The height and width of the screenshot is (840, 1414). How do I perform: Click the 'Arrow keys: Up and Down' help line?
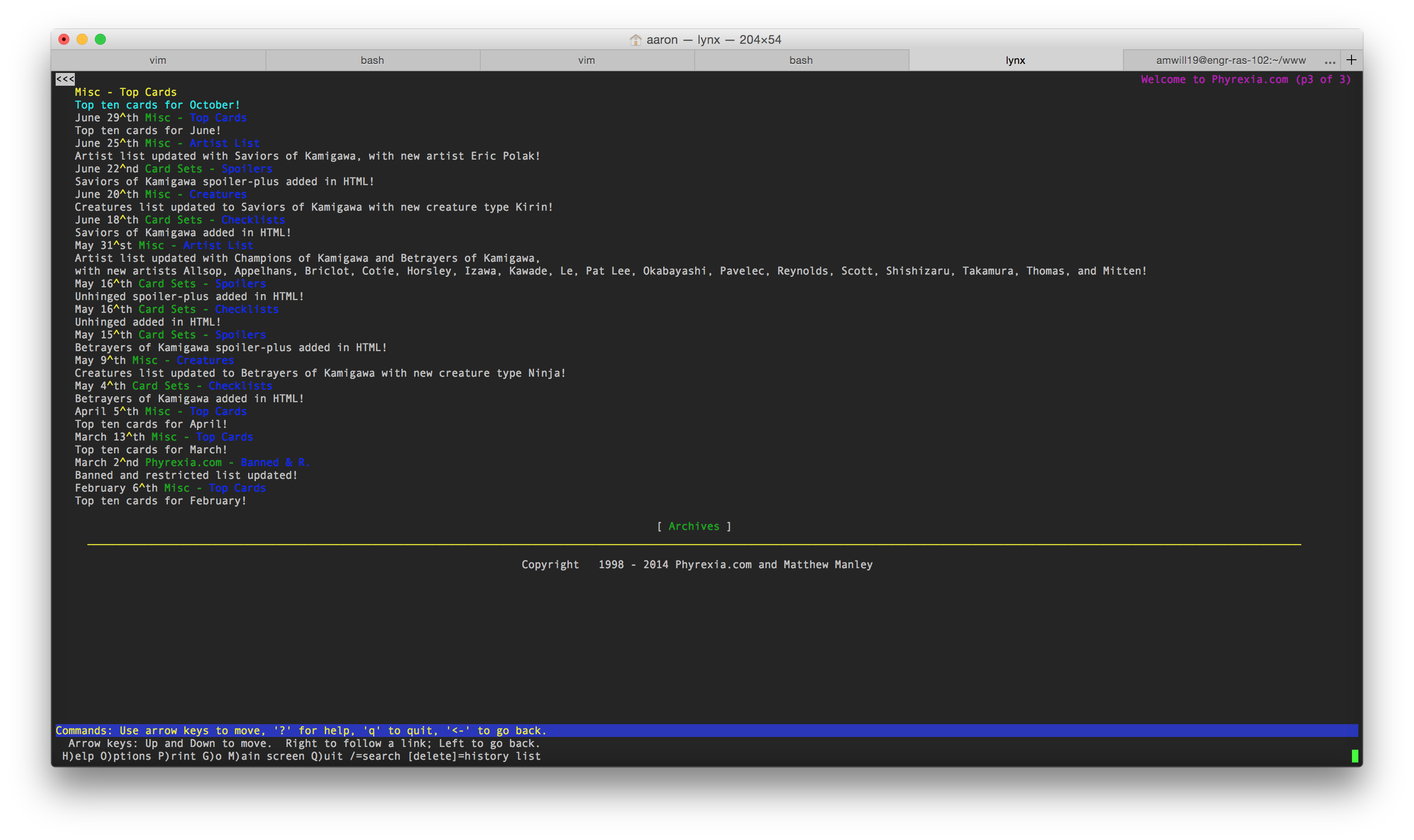click(x=305, y=743)
